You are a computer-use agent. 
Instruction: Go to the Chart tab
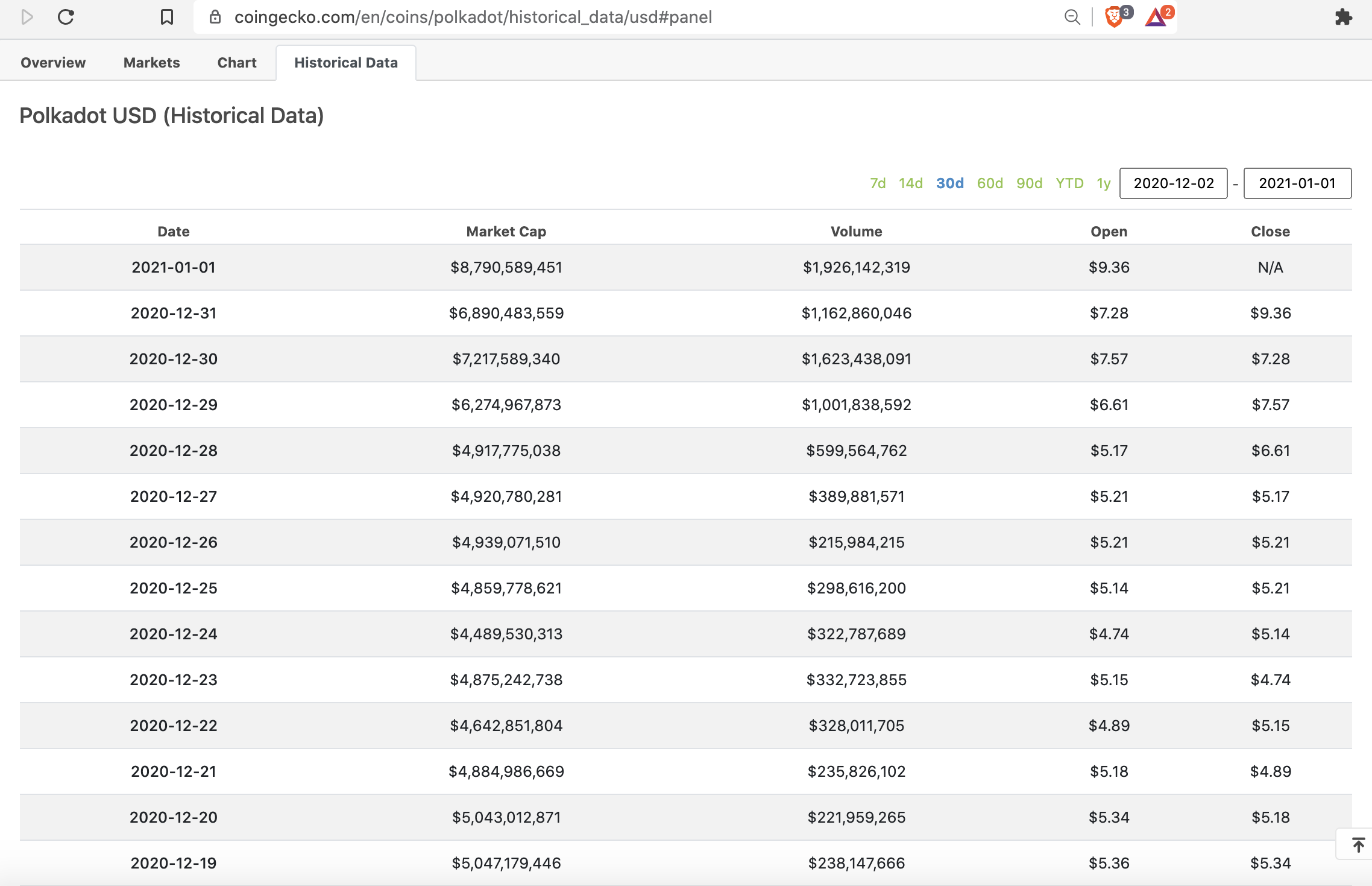pyautogui.click(x=237, y=63)
